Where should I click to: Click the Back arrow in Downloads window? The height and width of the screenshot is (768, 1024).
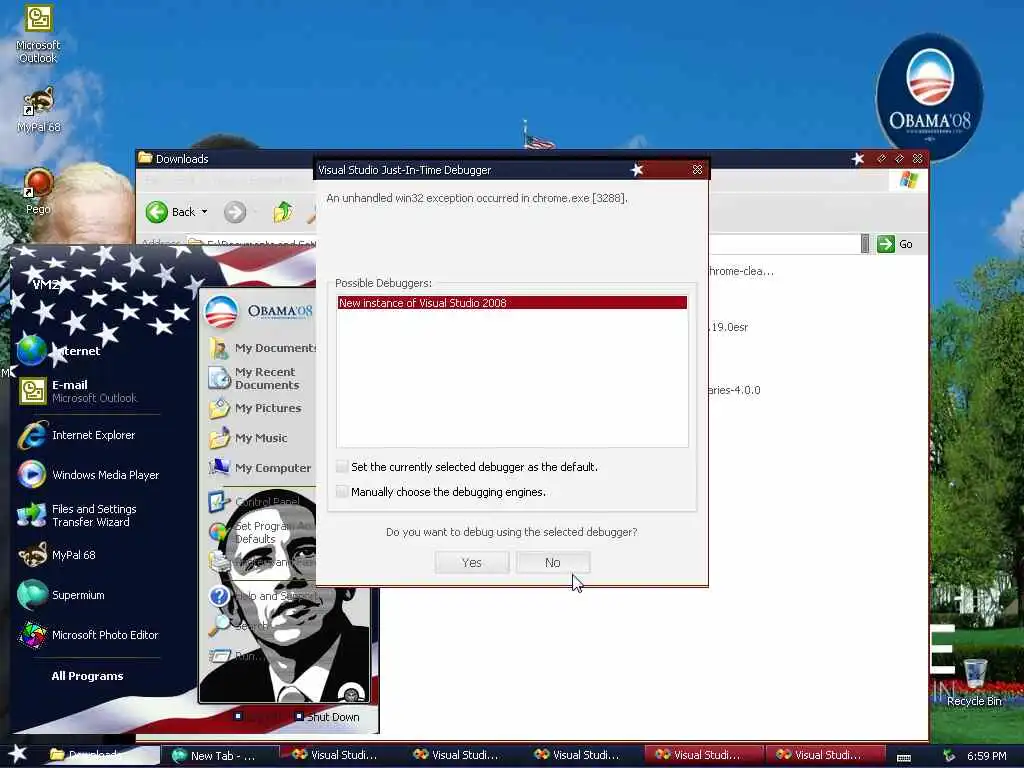coord(157,212)
